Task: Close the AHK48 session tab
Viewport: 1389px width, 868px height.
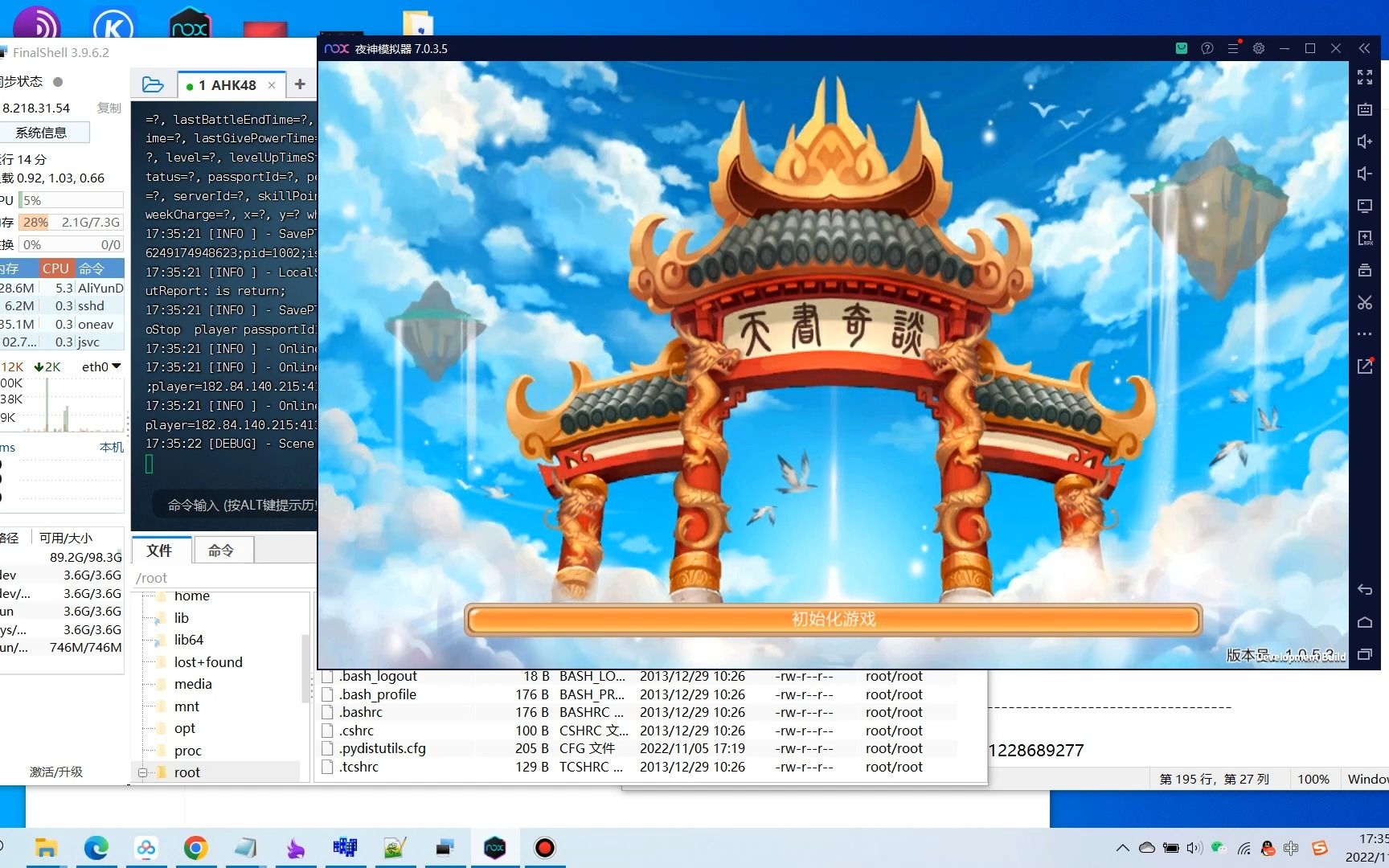Action: click(x=272, y=85)
